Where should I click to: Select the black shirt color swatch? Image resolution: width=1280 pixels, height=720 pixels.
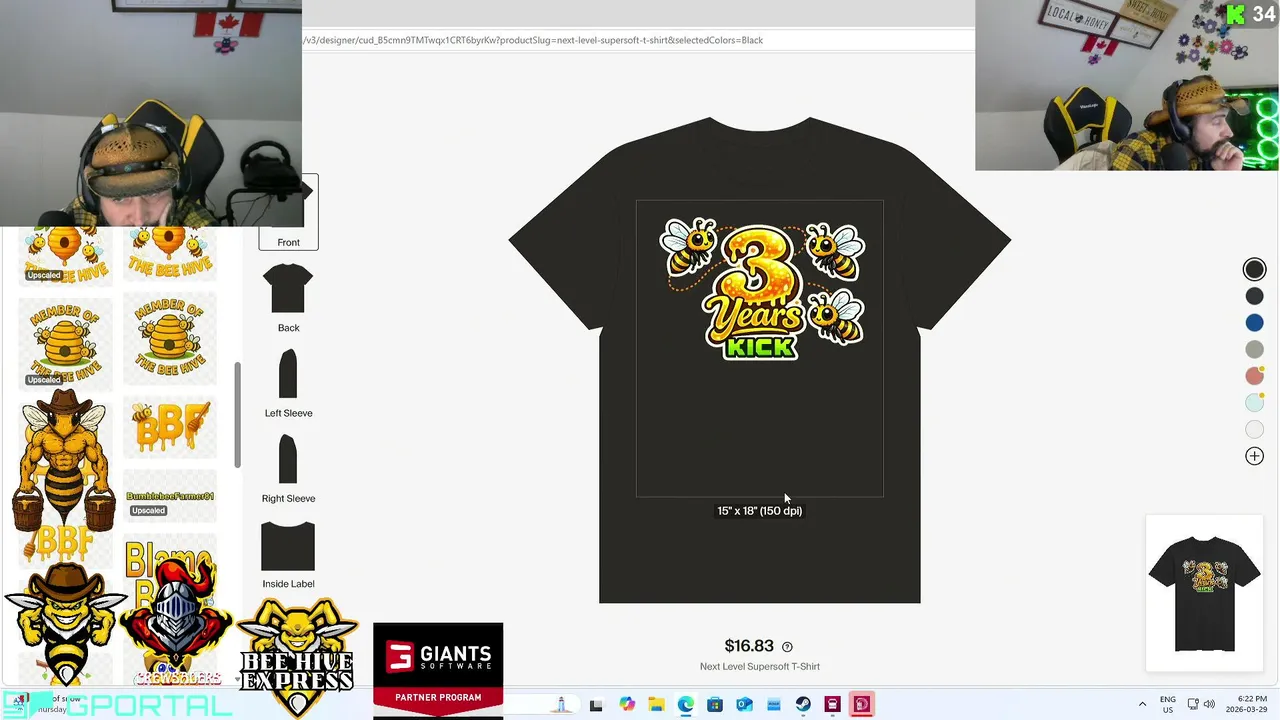[x=1254, y=269]
